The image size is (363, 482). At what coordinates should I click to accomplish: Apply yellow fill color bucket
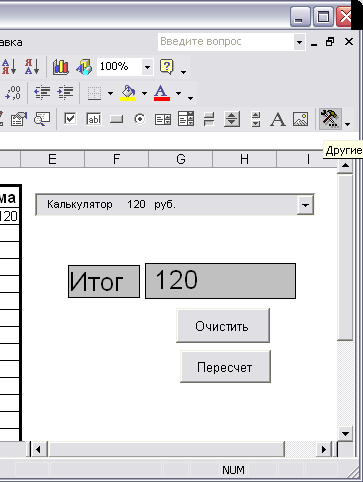pyautogui.click(x=128, y=93)
